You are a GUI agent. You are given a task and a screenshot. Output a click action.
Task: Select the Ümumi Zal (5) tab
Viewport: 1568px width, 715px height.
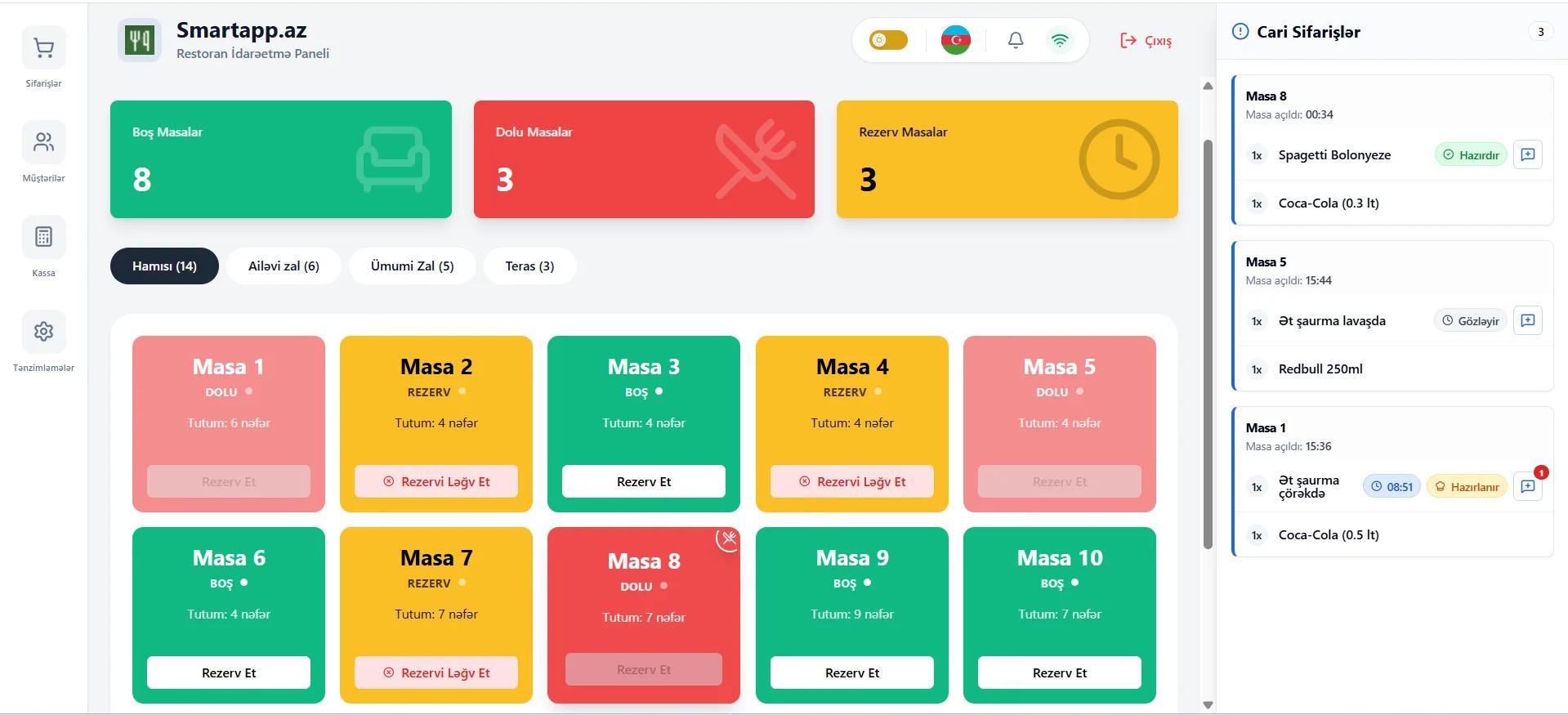(x=412, y=266)
